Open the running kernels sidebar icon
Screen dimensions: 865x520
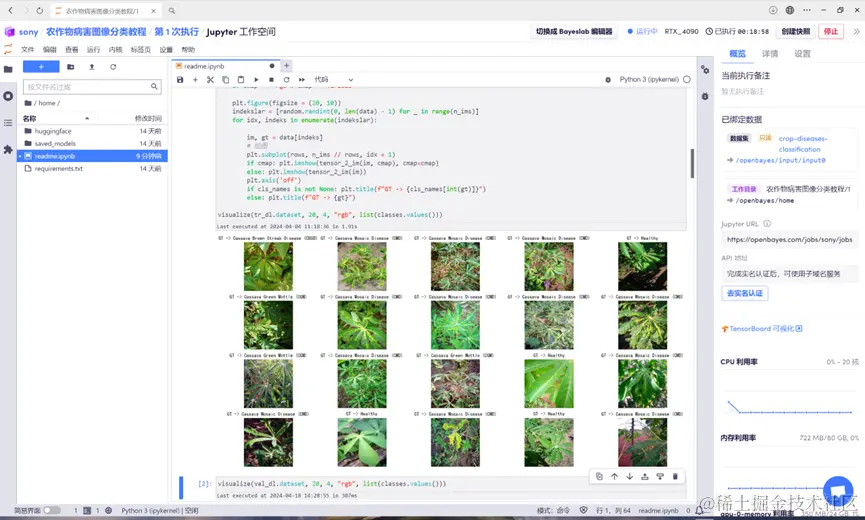(8, 96)
